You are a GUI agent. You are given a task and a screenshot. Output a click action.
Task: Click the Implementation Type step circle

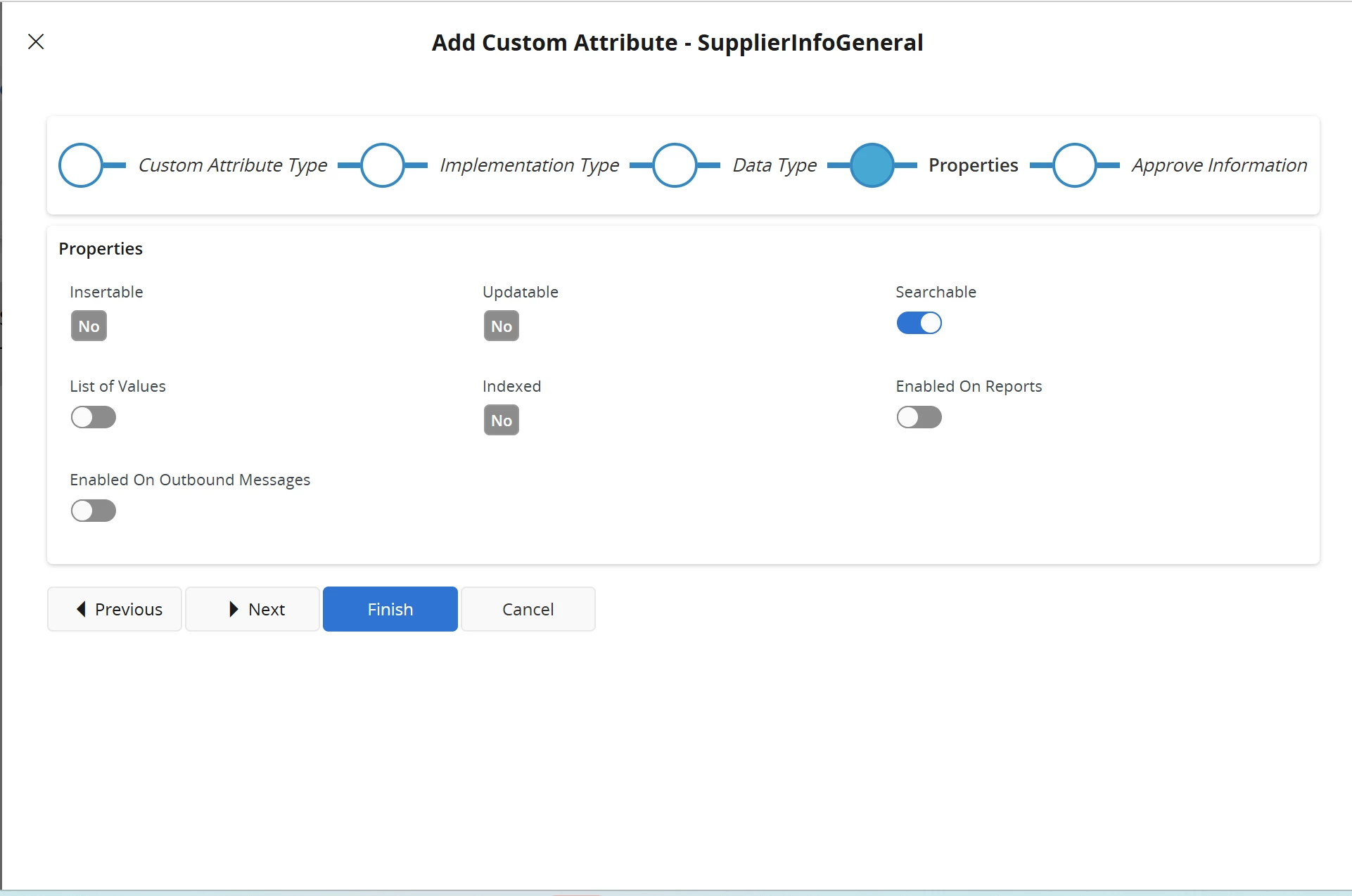(x=382, y=165)
